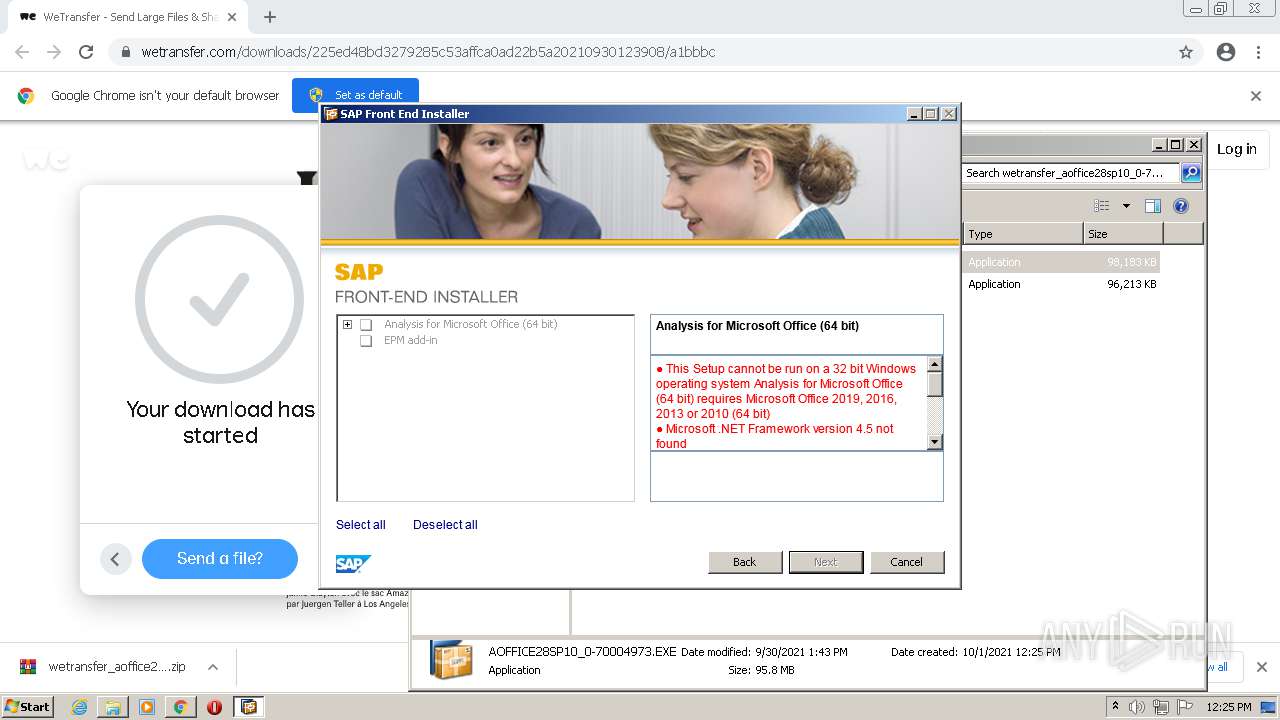Cancel the SAP Front End Installer
The width and height of the screenshot is (1280, 720).
pyautogui.click(x=907, y=562)
